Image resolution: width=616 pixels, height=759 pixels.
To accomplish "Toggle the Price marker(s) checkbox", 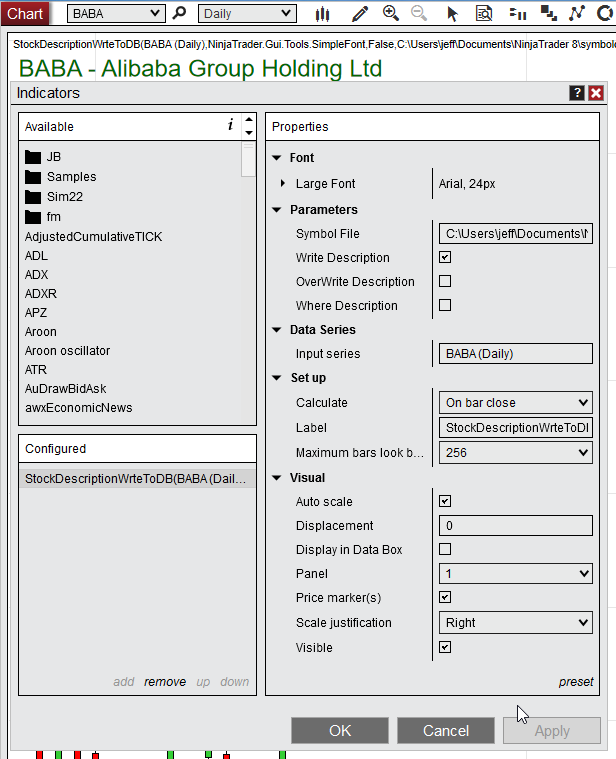I will [445, 597].
